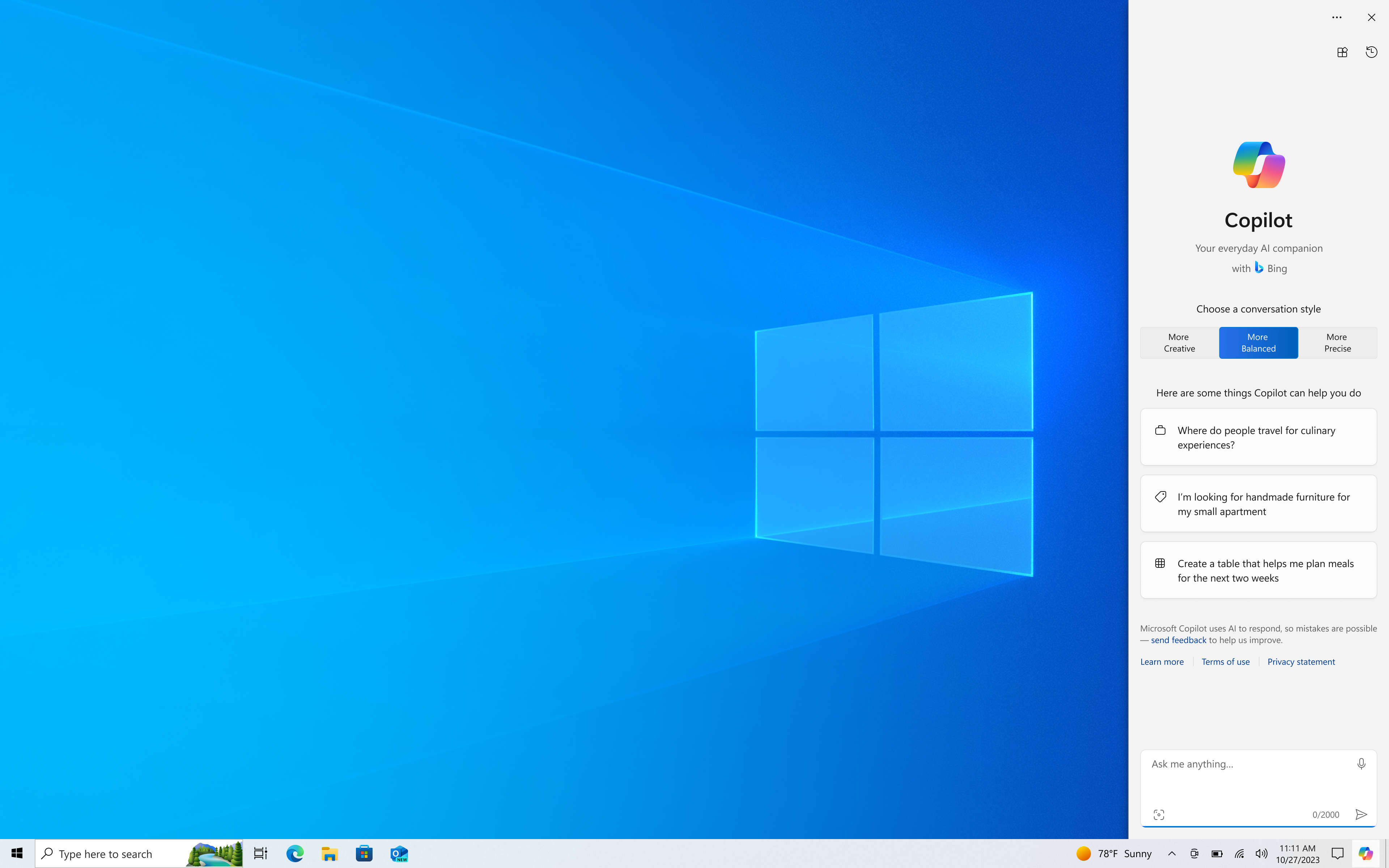This screenshot has width=1389, height=868.
Task: Click the Outlook taskbar icon
Action: coord(399,853)
